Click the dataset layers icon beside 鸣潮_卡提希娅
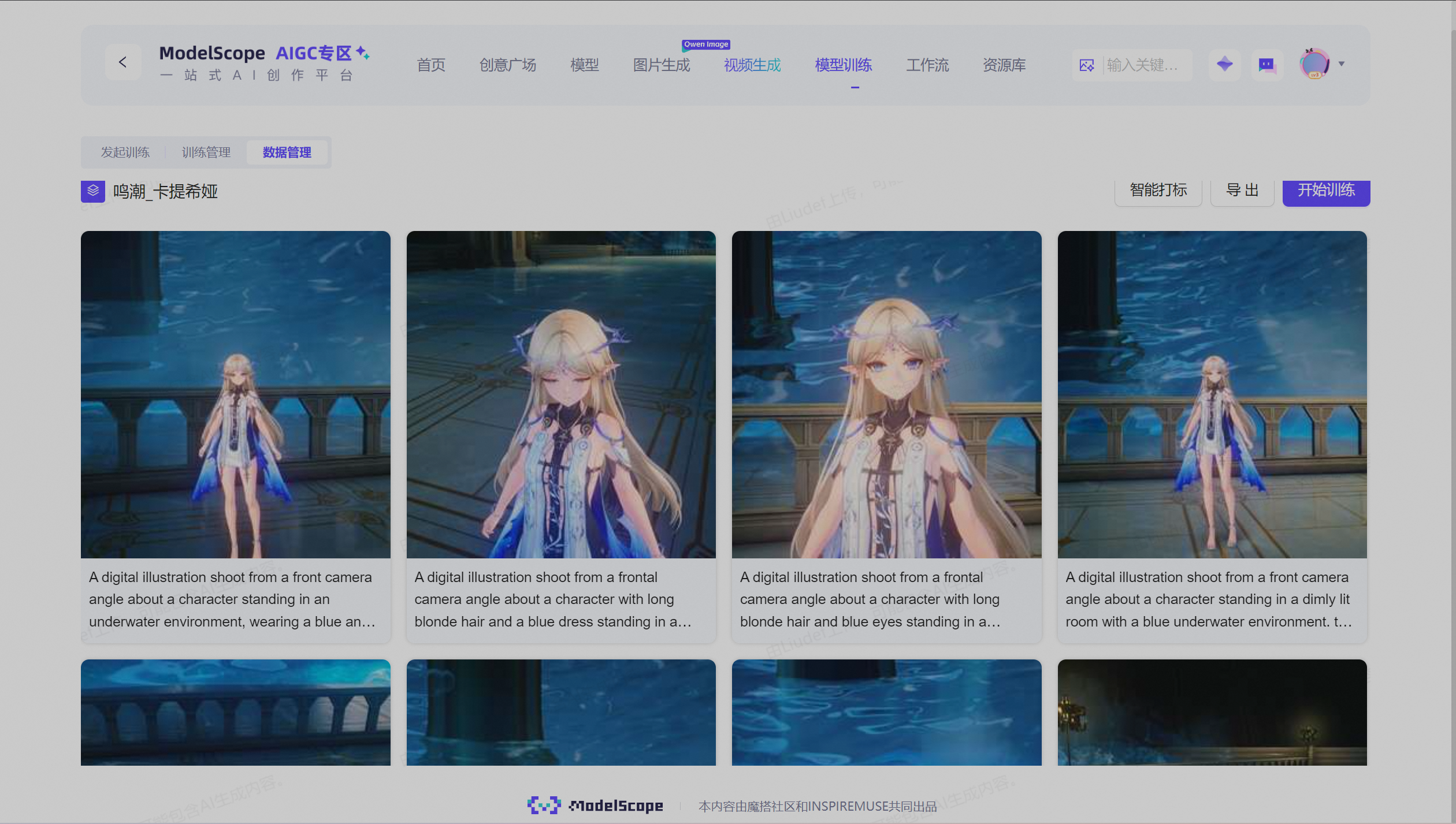 click(x=93, y=191)
